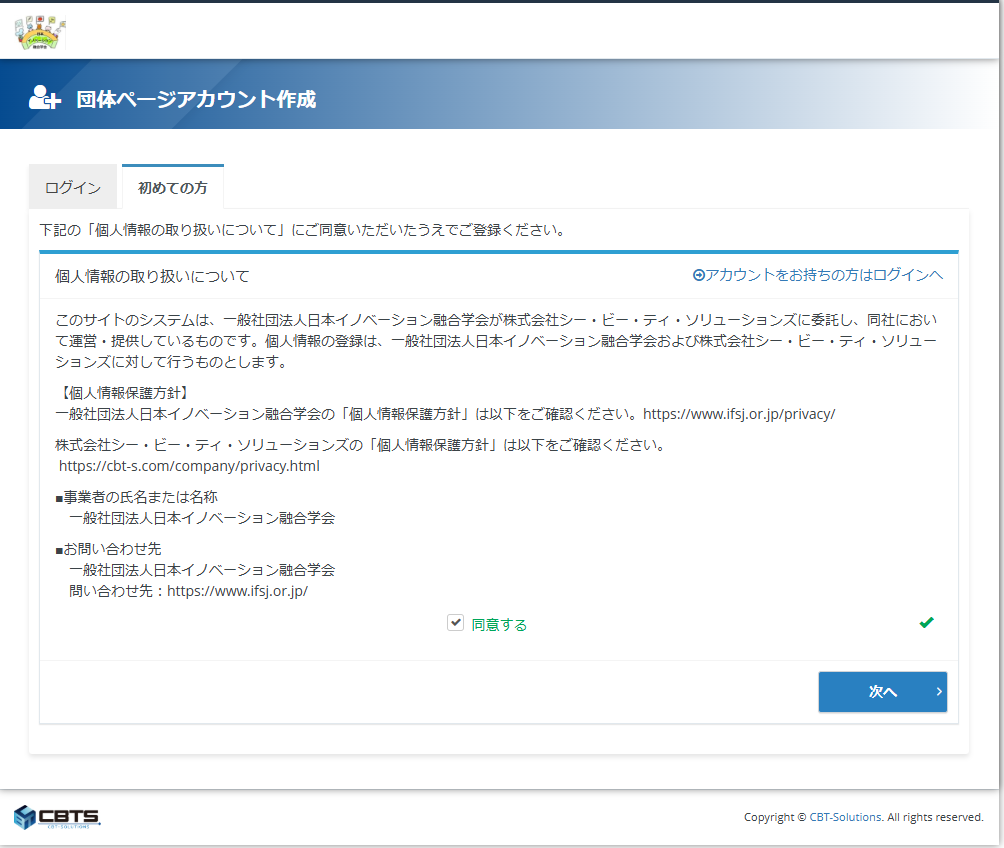Click the green validation checkmark icon
This screenshot has height=848, width=1004.
[926, 623]
